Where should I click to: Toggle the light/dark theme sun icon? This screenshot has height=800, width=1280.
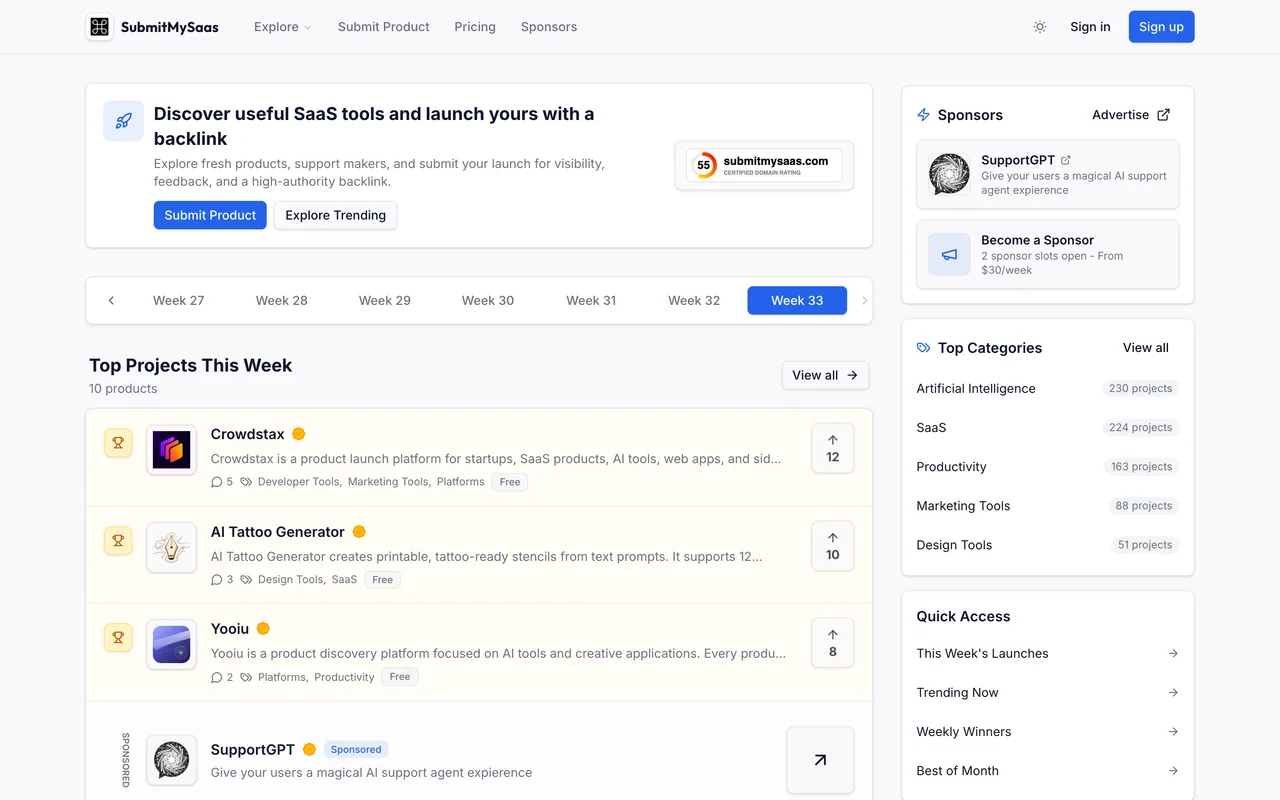tap(1040, 27)
